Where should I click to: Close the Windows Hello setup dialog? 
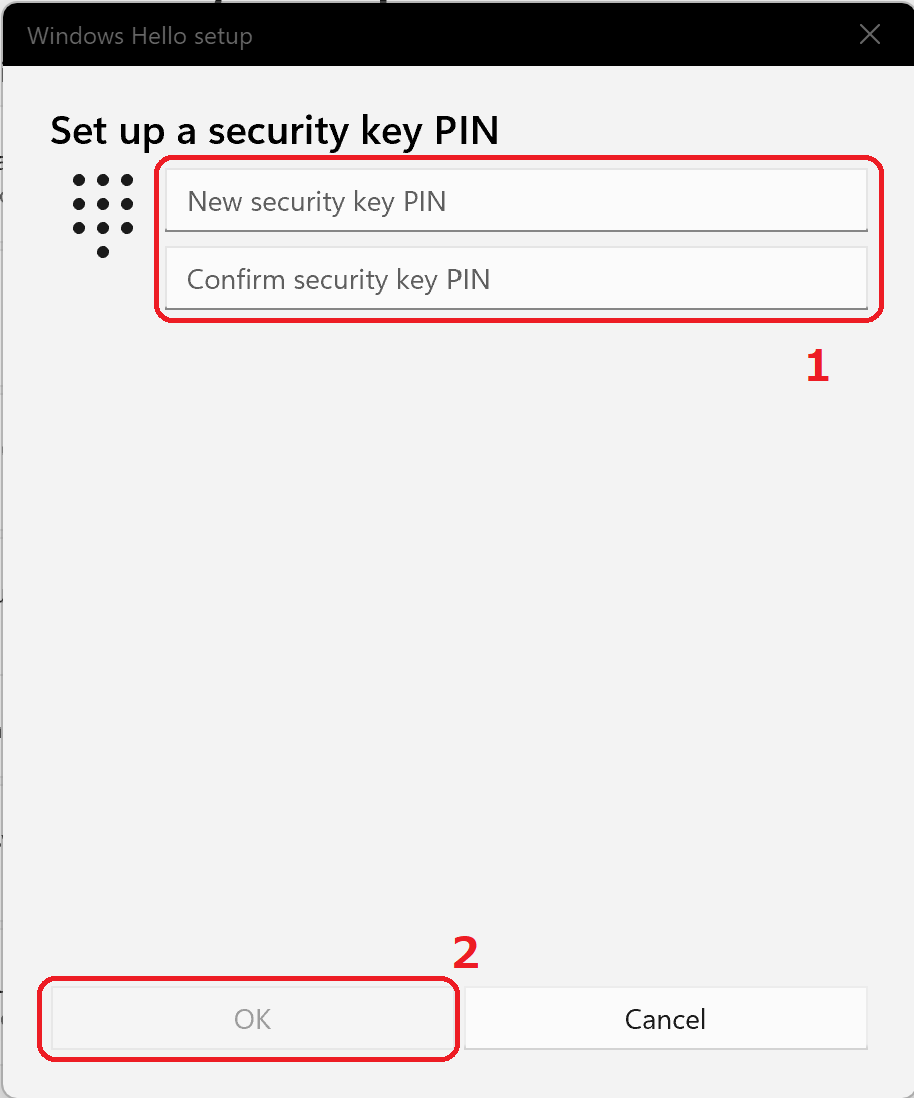click(x=870, y=35)
